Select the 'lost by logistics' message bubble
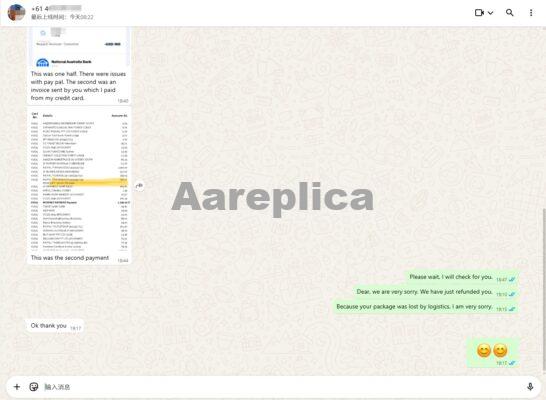Image resolution: width=546 pixels, height=400 pixels. 425,307
